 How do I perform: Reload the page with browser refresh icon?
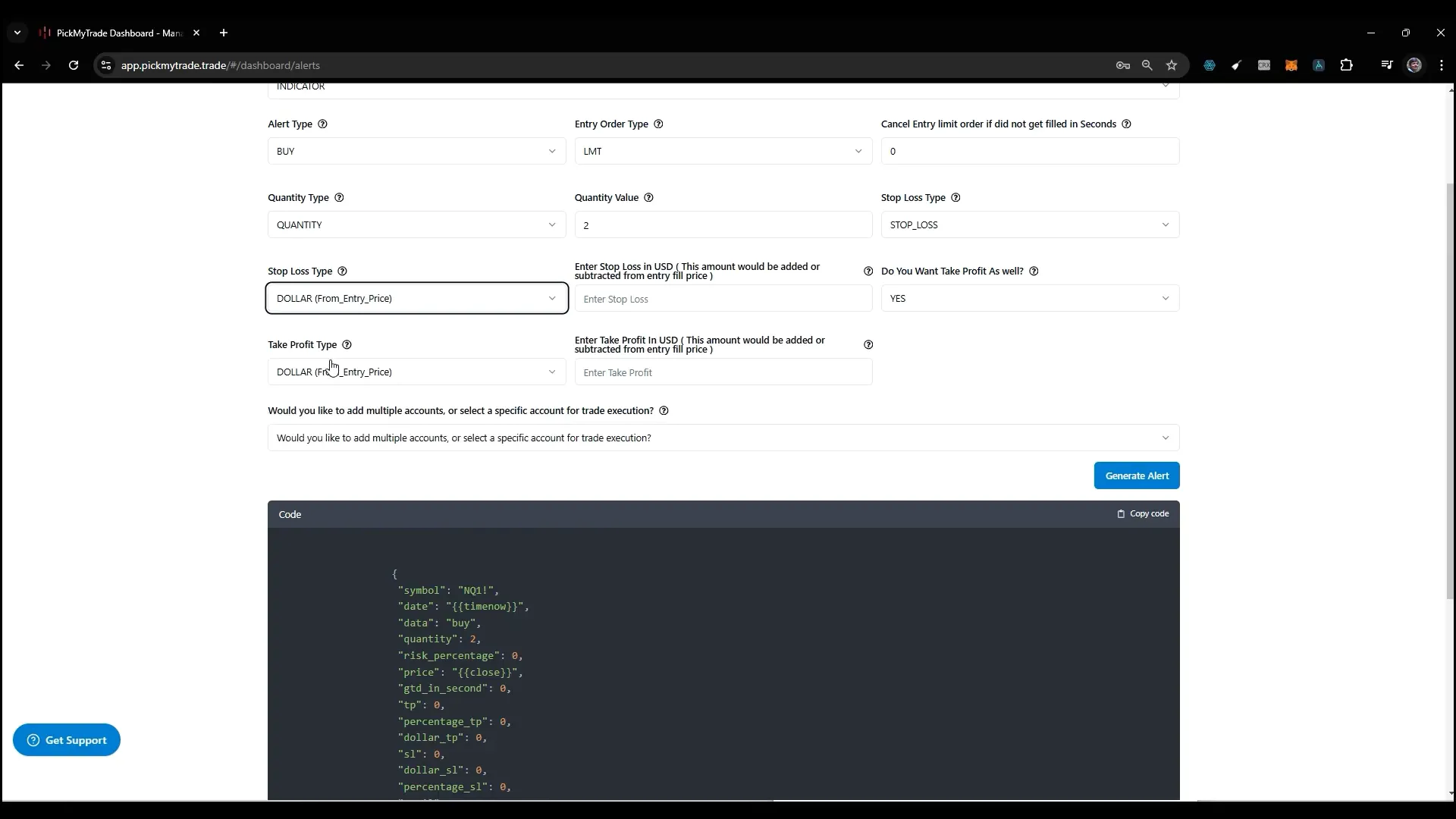(74, 65)
